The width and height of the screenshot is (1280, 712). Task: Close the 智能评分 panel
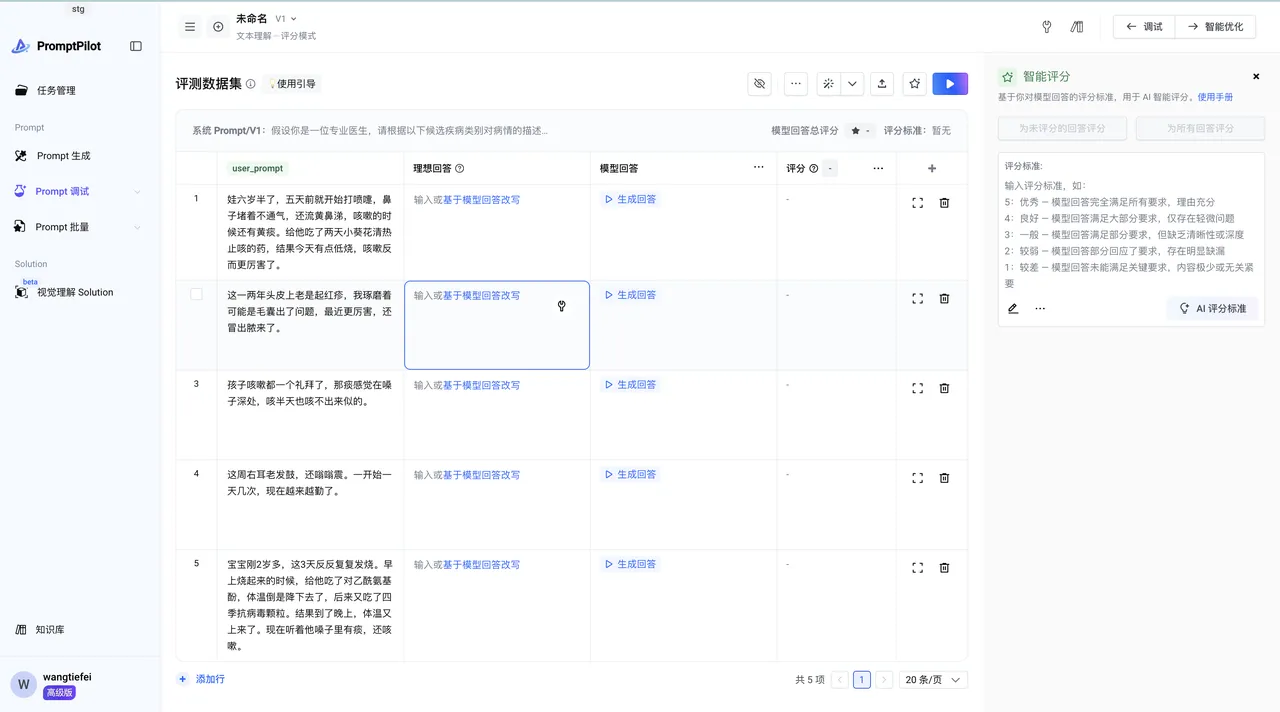point(1256,76)
